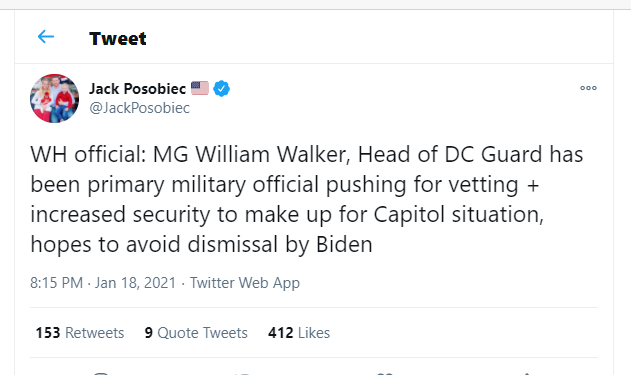Click the partially visible retweet icon
The height and width of the screenshot is (375, 631).
(242, 373)
